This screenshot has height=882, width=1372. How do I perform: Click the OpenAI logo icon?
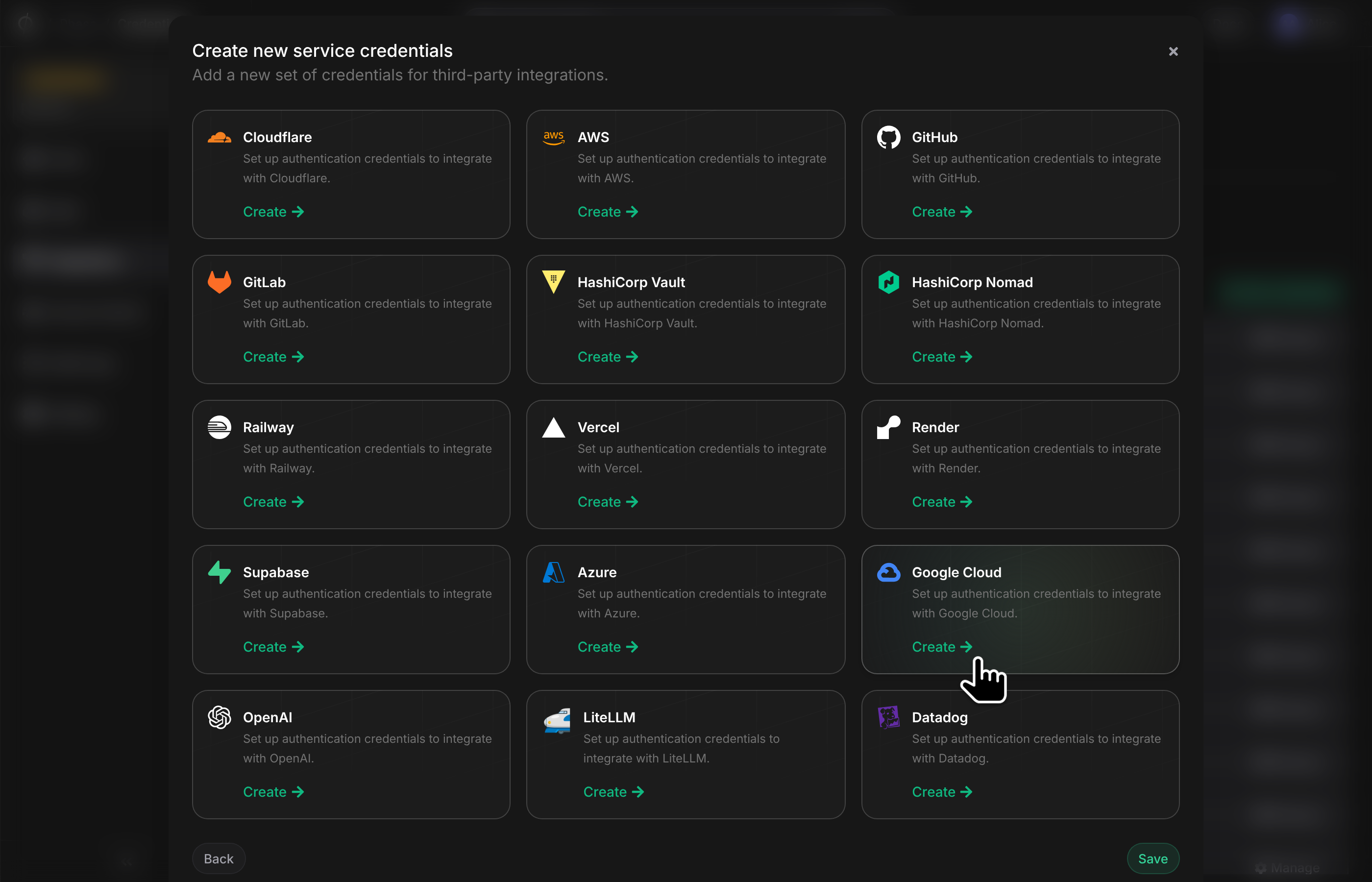coord(220,717)
